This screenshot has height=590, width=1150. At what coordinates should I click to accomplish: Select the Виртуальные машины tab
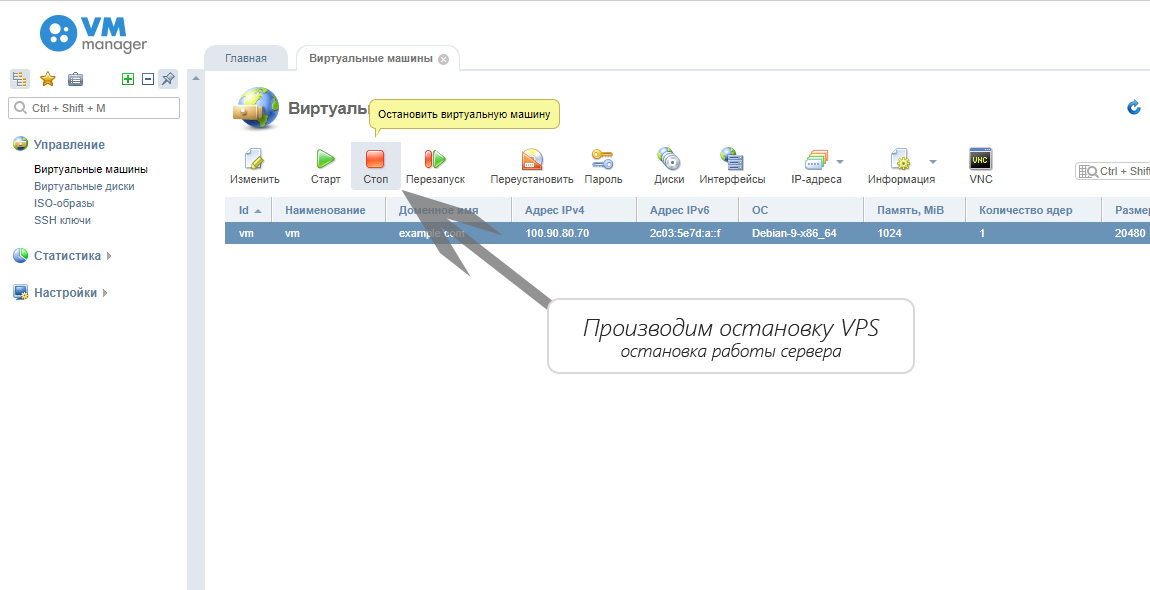(x=370, y=58)
